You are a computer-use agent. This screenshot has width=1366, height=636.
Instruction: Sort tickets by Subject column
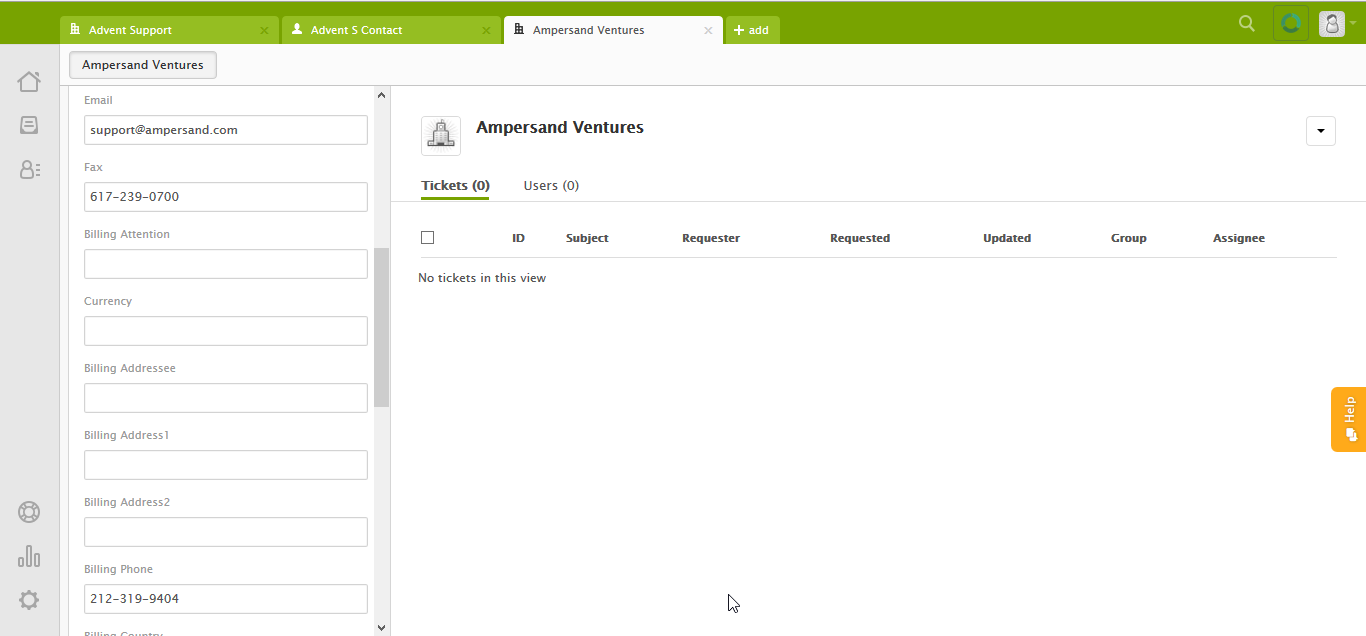point(587,238)
